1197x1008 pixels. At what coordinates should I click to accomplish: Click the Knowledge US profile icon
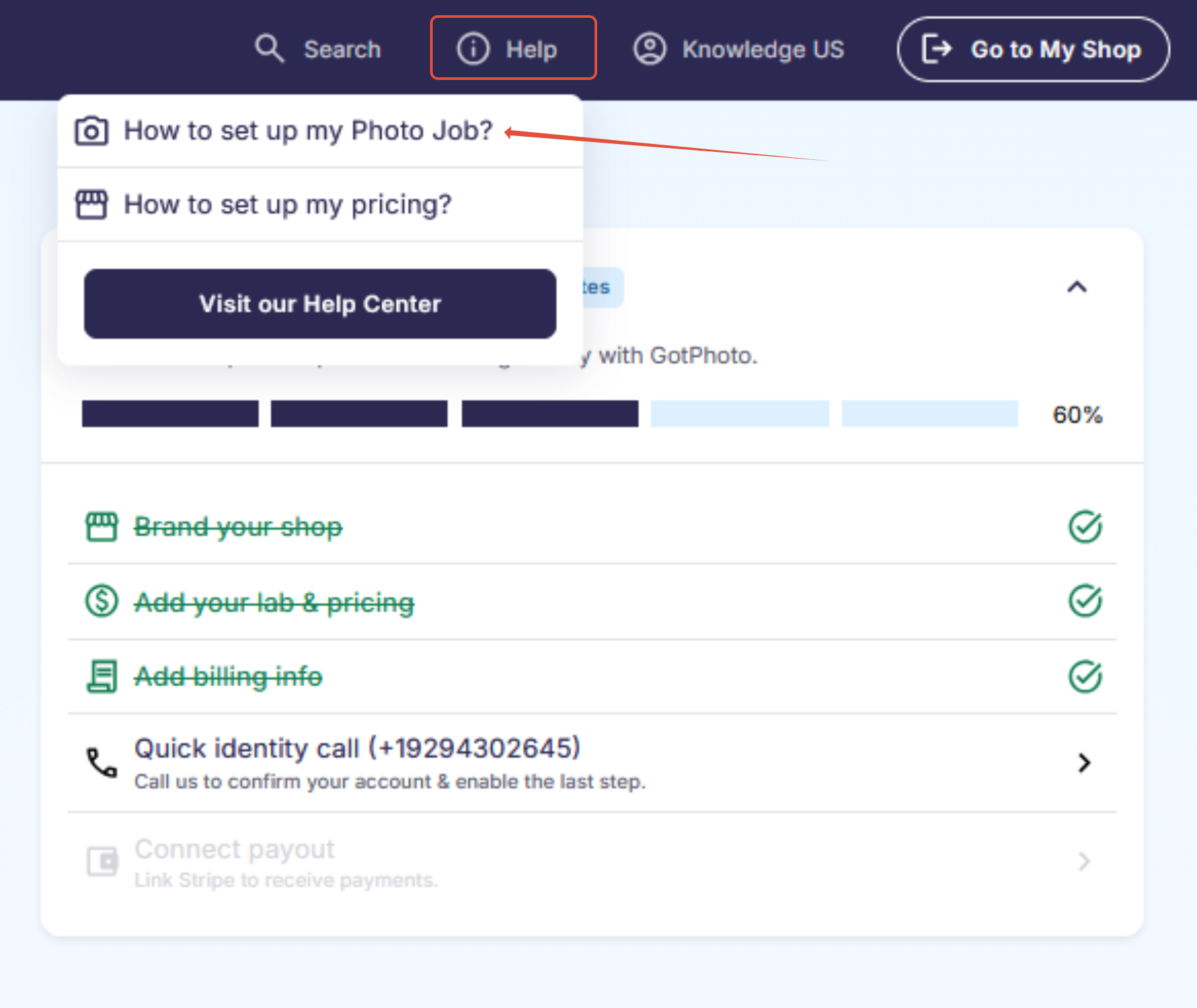pyautogui.click(x=650, y=49)
